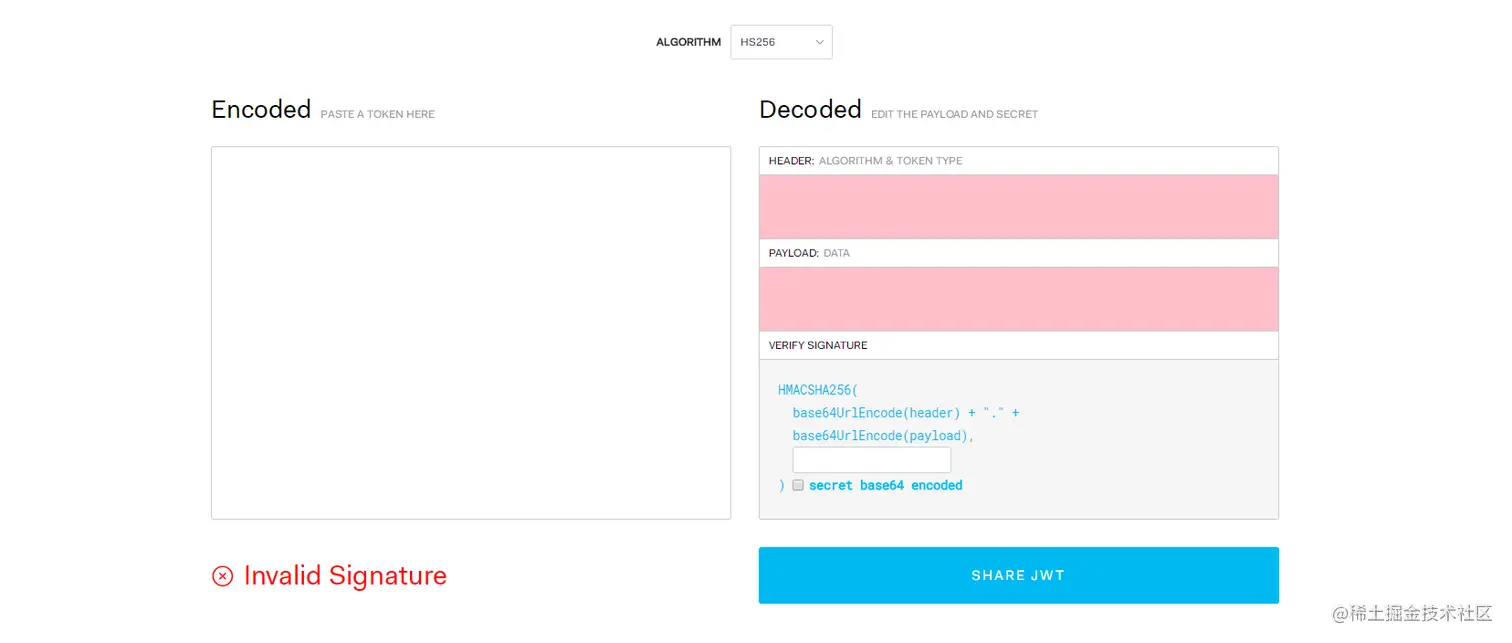This screenshot has height=643, width=1512.
Task: Click the Decoded heading
Action: point(810,109)
